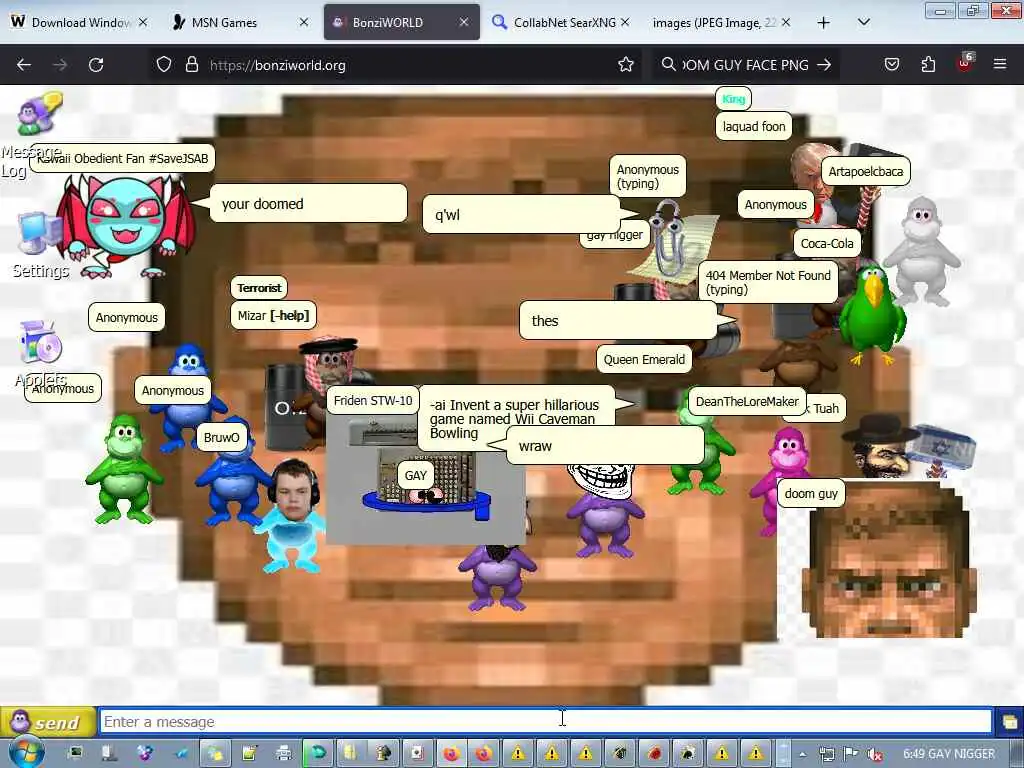1024x768 pixels.
Task: Click the red bat-winged character
Action: (124, 225)
